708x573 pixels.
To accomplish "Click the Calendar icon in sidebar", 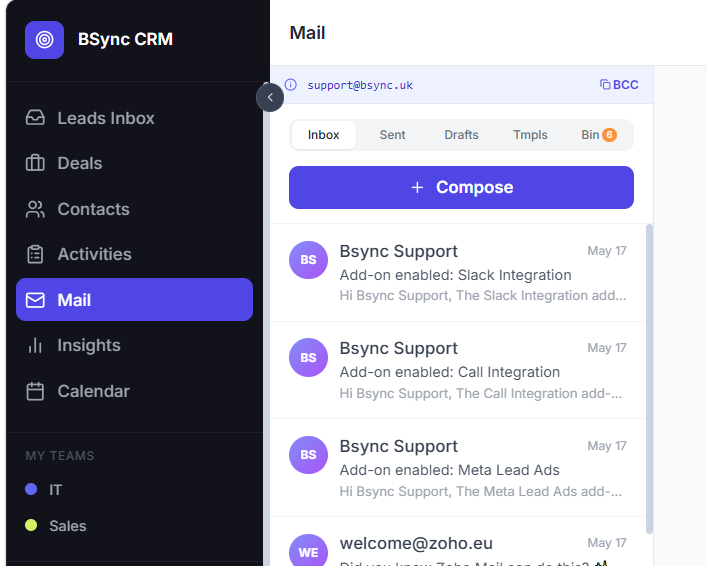I will click(x=35, y=391).
